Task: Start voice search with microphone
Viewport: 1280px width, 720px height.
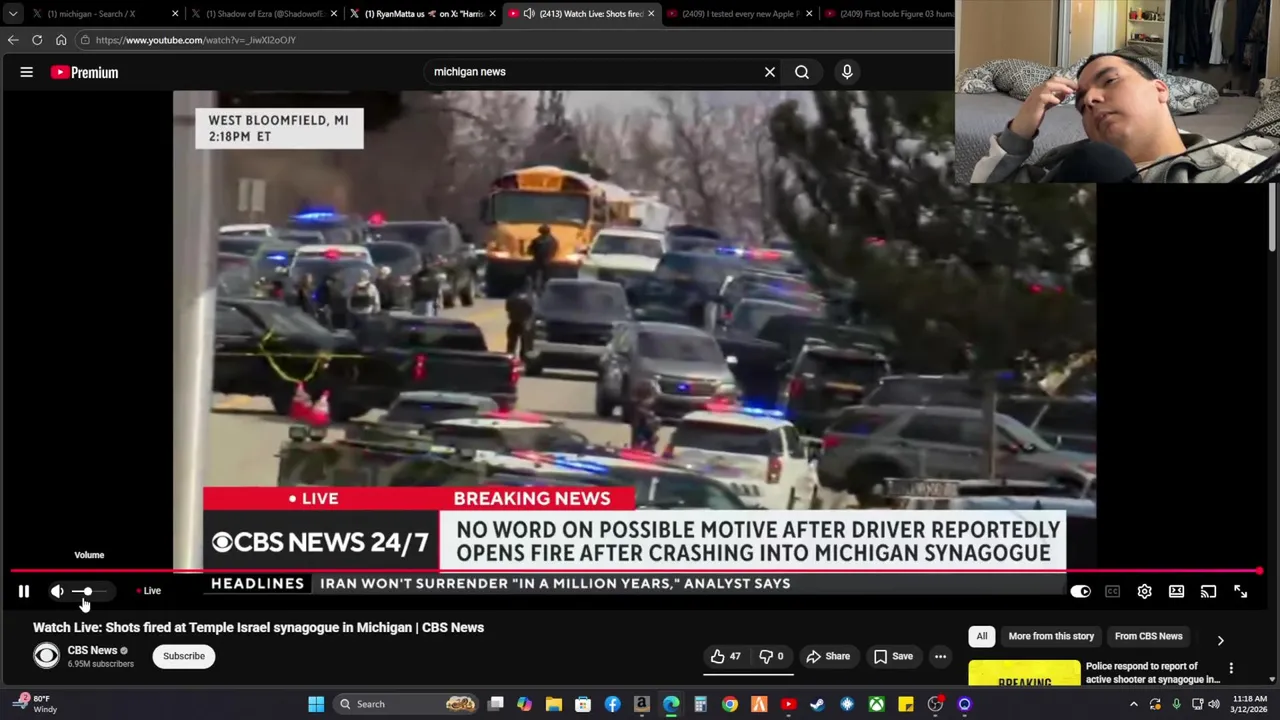Action: tap(847, 72)
